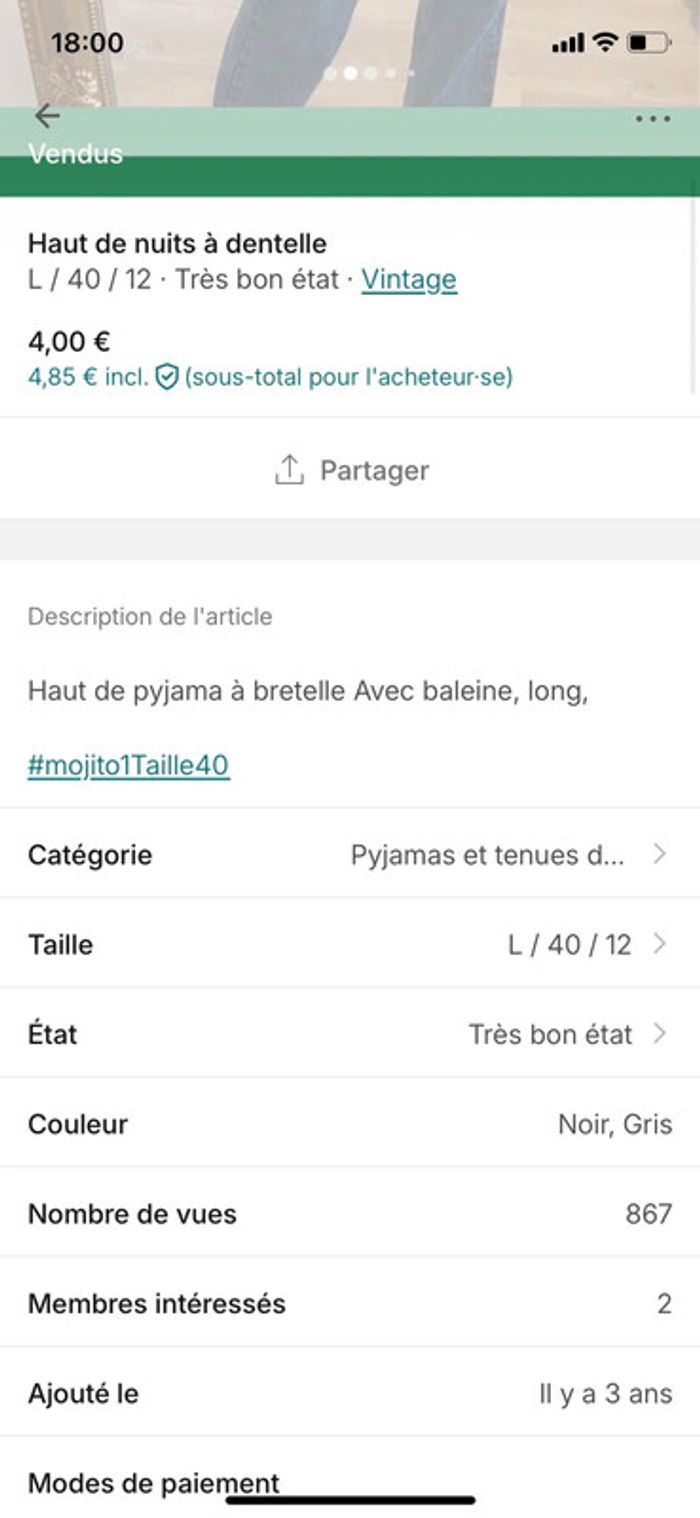Tap the Wi-Fi icon in status bar
The height and width of the screenshot is (1518, 700).
[x=604, y=42]
